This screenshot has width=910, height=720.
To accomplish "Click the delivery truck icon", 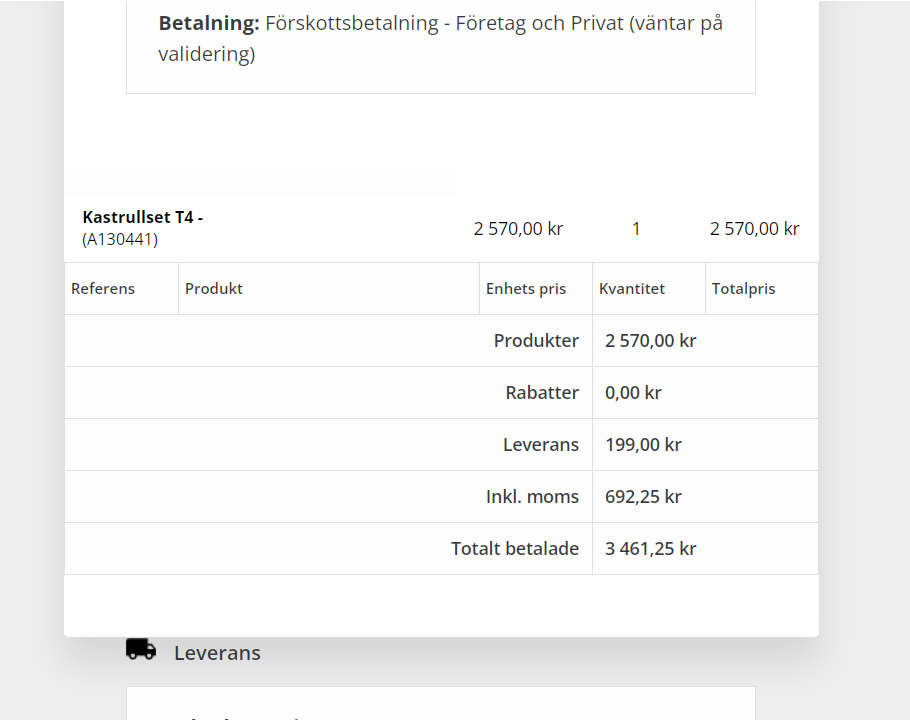I will point(141,650).
